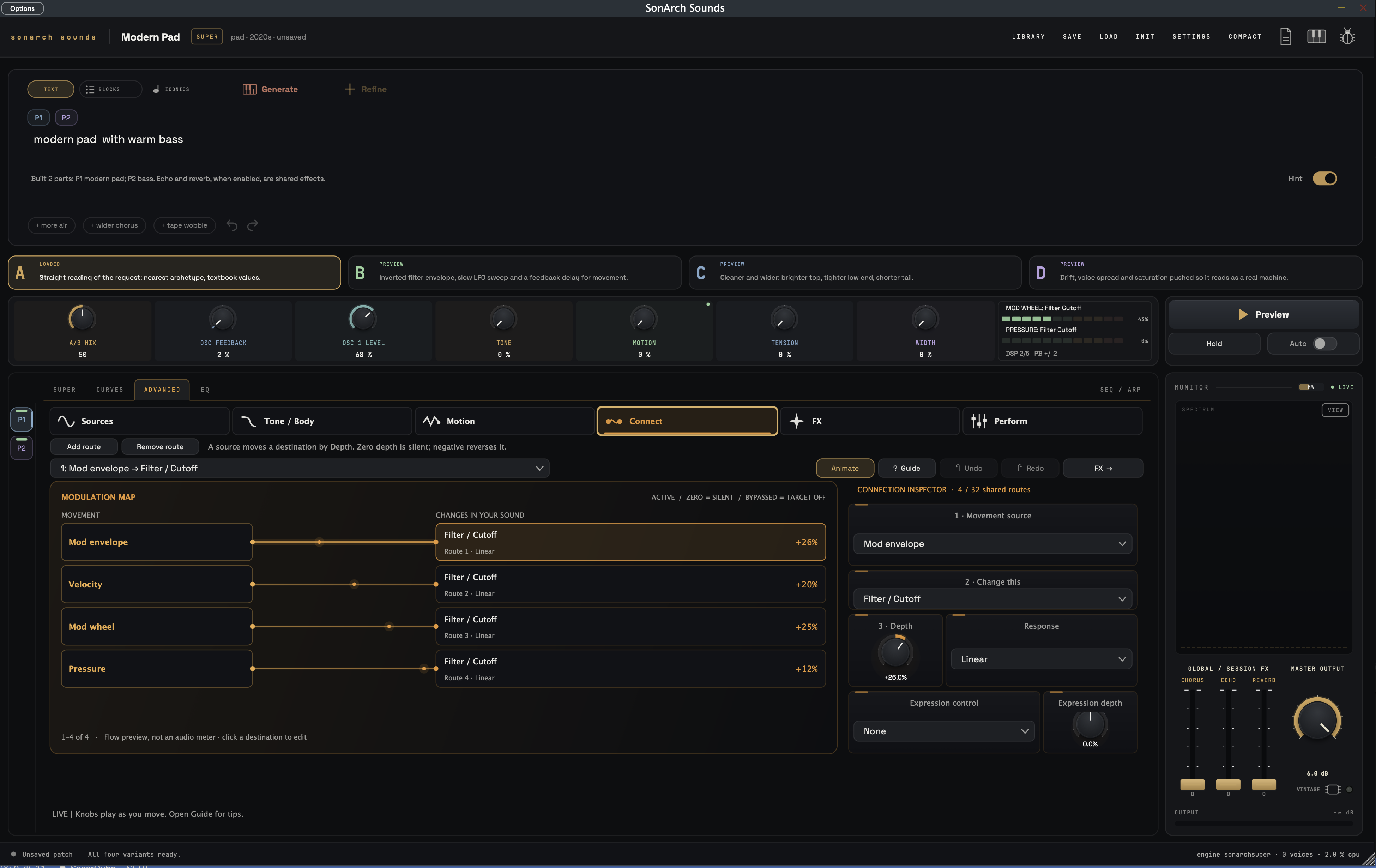Click the View button in spectrum
This screenshot has height=868, width=1376.
pos(1335,410)
